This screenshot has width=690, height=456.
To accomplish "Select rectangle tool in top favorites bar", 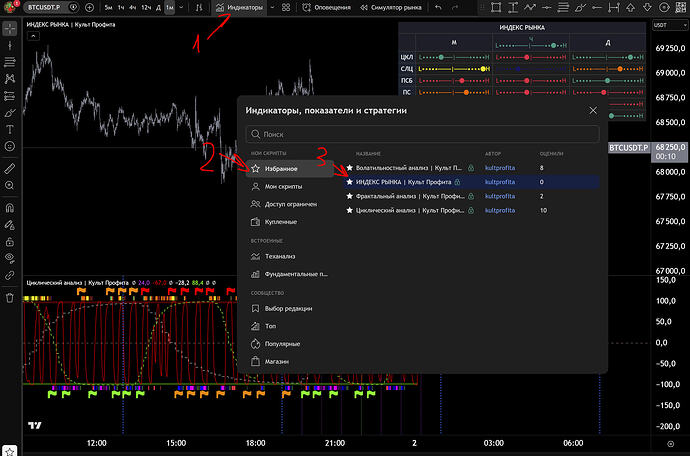I will pyautogui.click(x=496, y=7).
